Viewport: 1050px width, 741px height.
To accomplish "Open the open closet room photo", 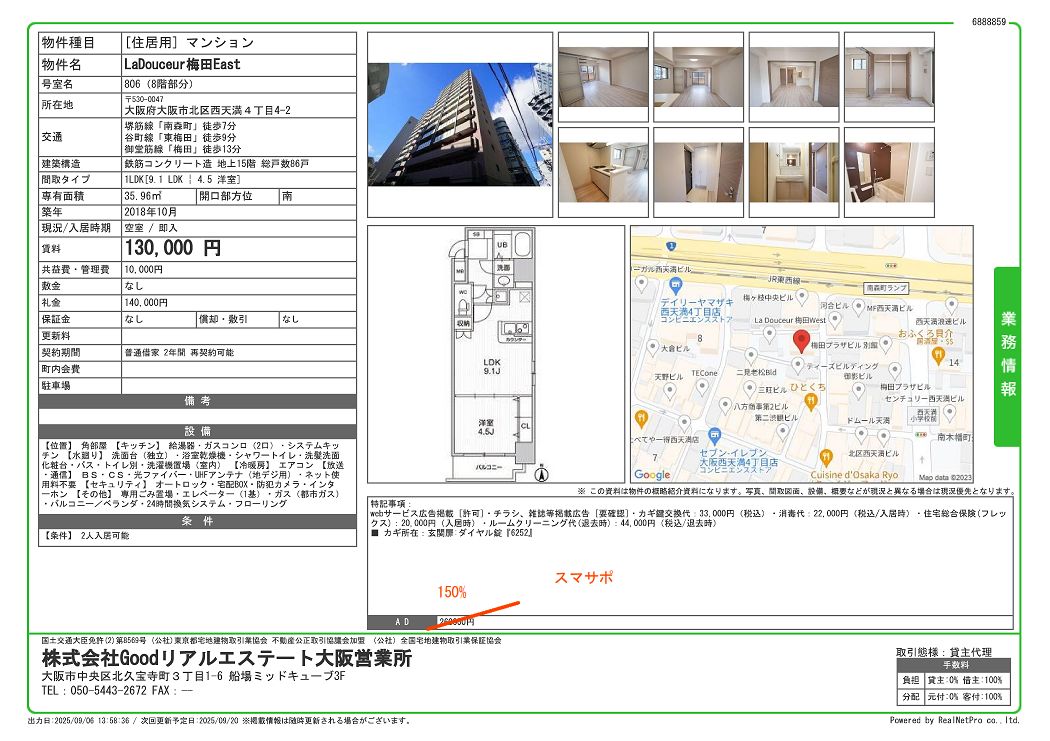I will point(889,72).
